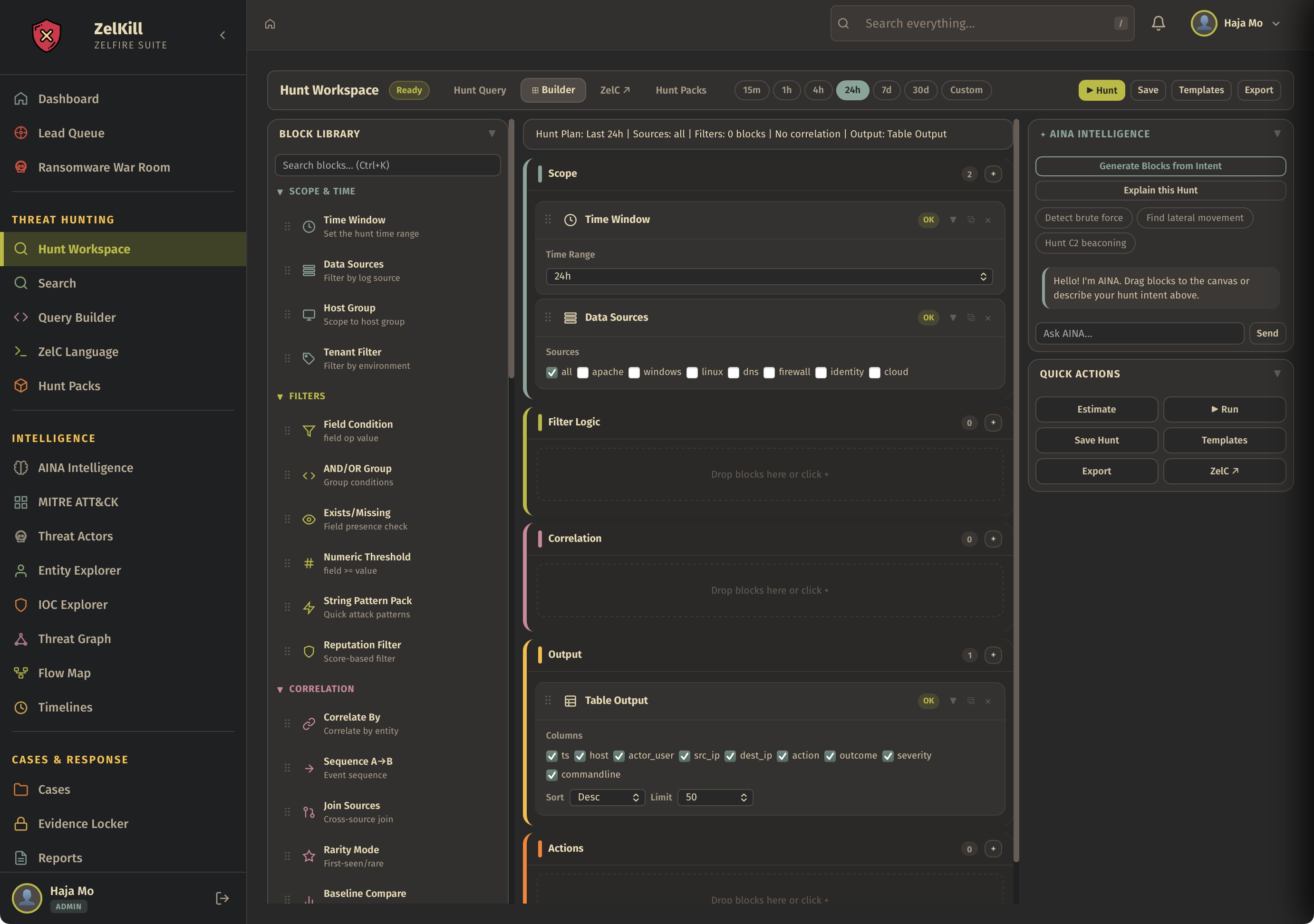
Task: Add a block to the Correlation section via plus
Action: pyautogui.click(x=993, y=539)
